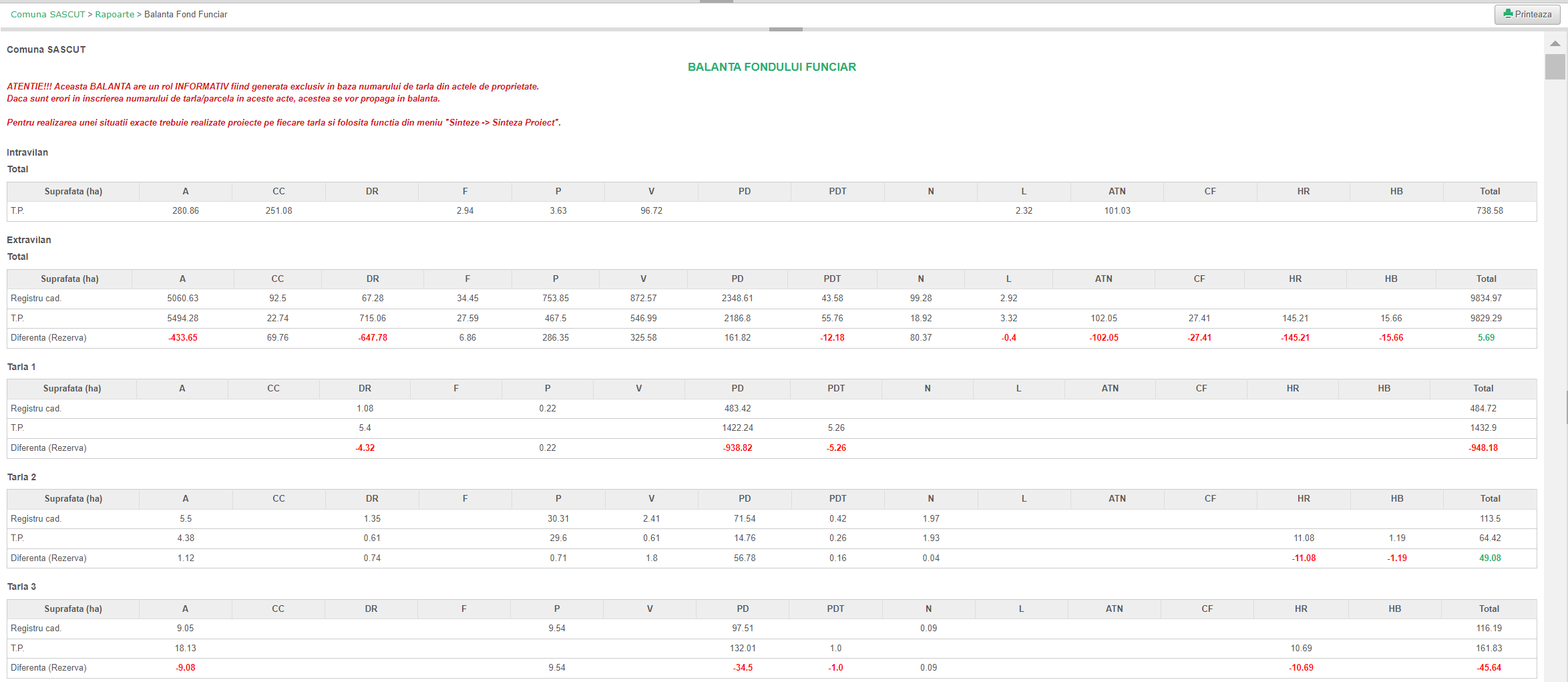The width and height of the screenshot is (1568, 682).
Task: Go to the Rapoarte breadcrumb link
Action: [x=114, y=15]
